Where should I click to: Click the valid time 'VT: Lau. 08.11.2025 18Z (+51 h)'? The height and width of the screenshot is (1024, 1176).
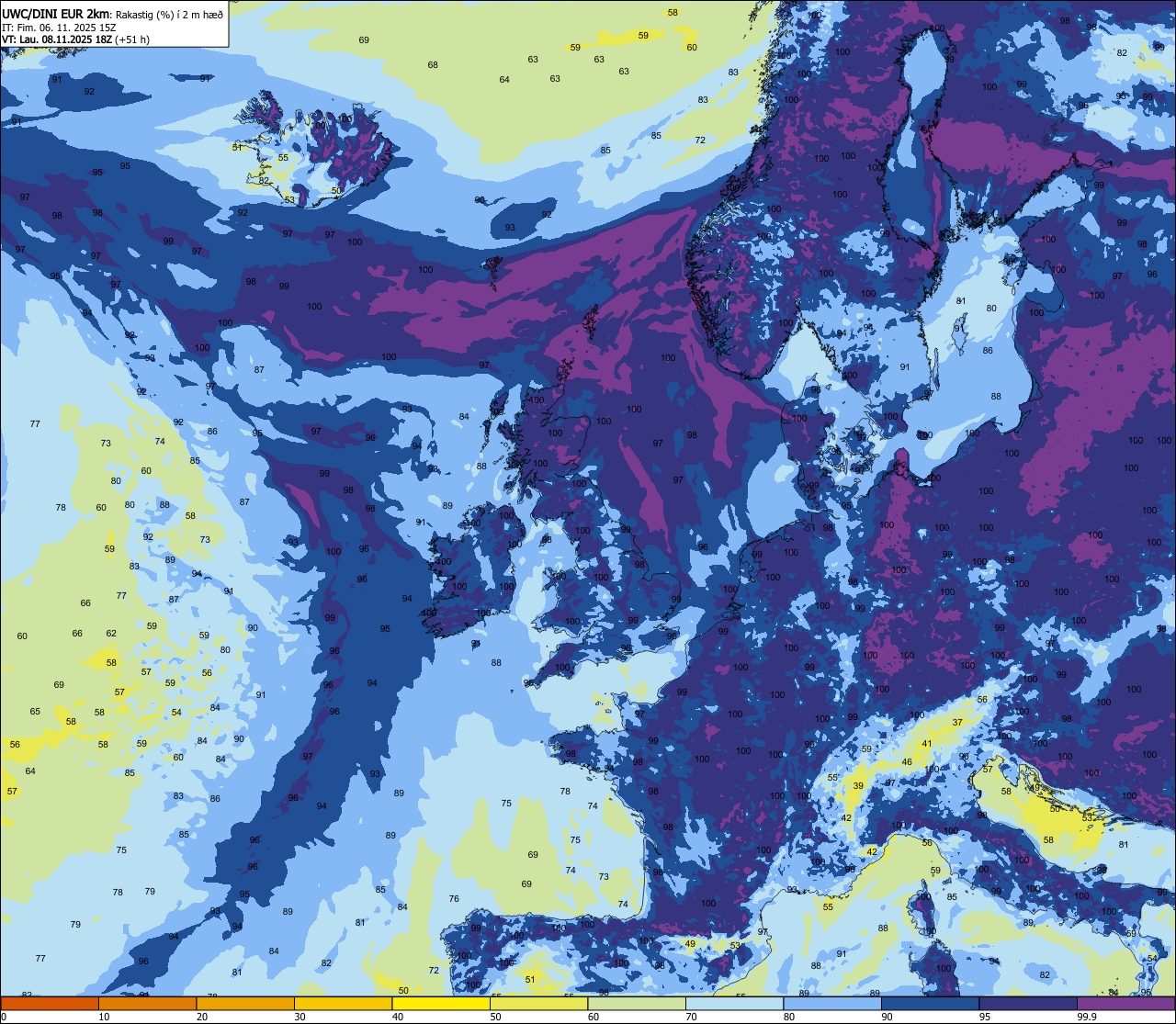tap(75, 39)
